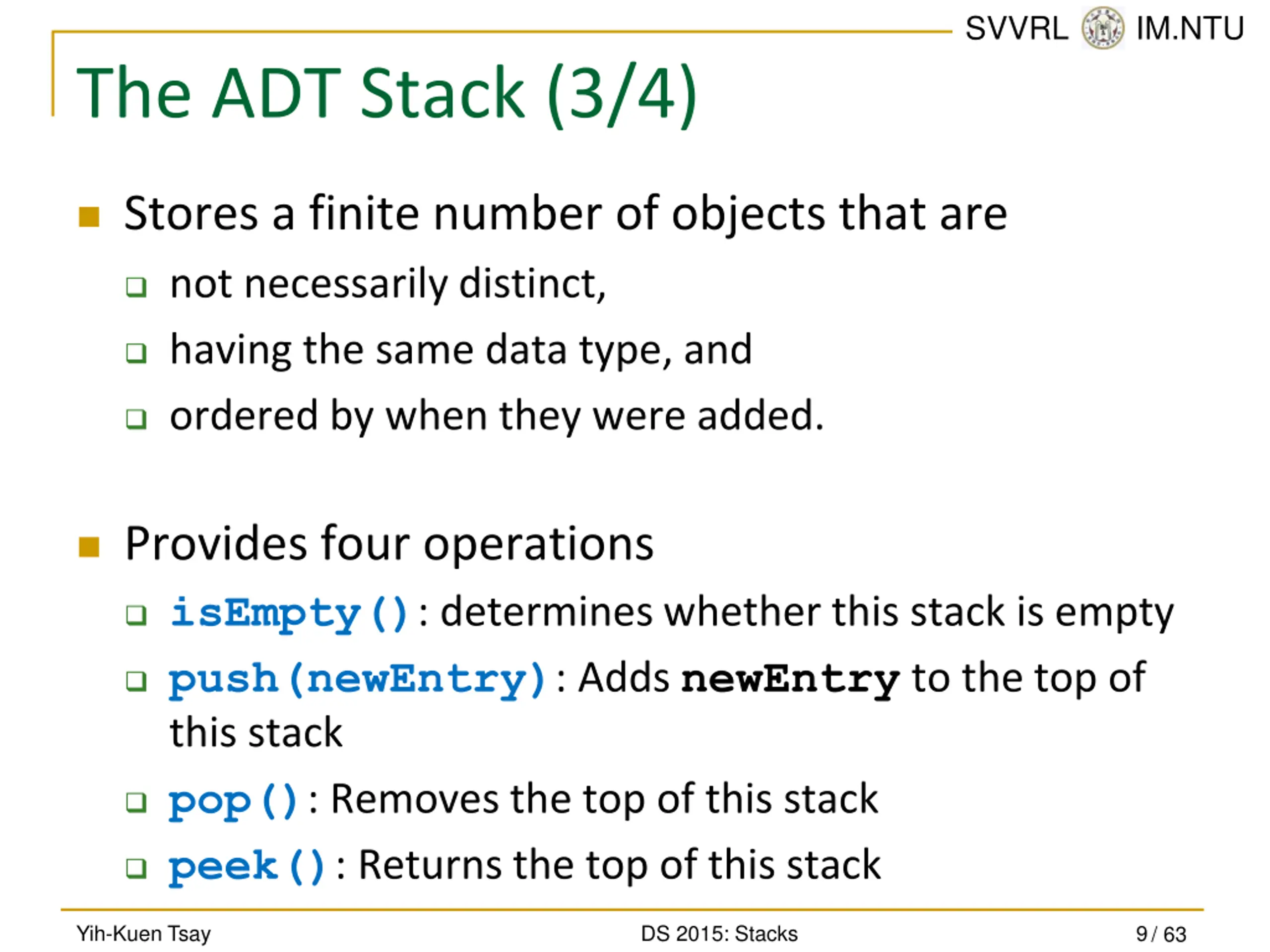This screenshot has height=952, width=1270.
Task: Click the square bullet next to 'not necessarily distinct'
Action: (136, 287)
